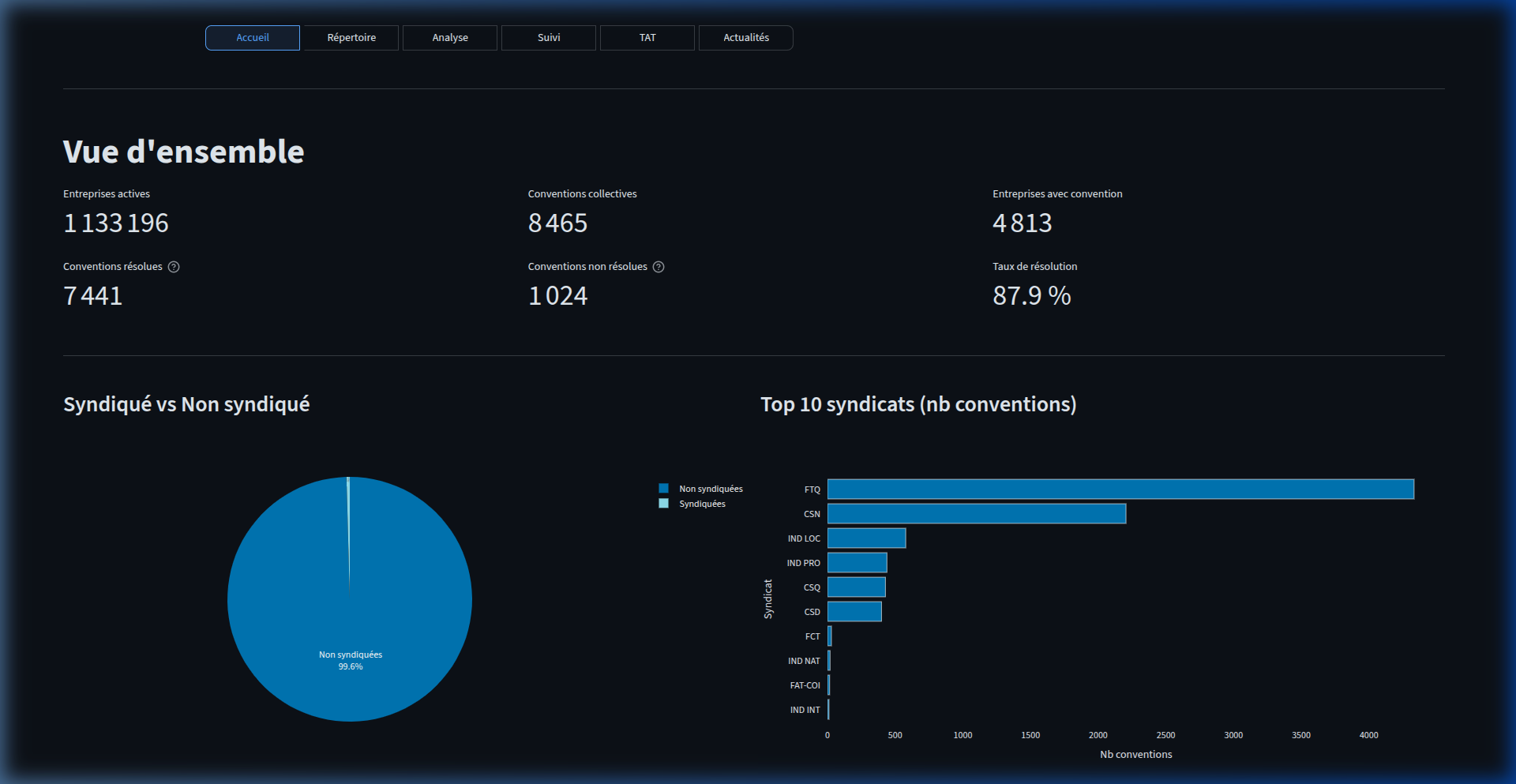
Task: Go to the Analyse tab
Action: 450,38
